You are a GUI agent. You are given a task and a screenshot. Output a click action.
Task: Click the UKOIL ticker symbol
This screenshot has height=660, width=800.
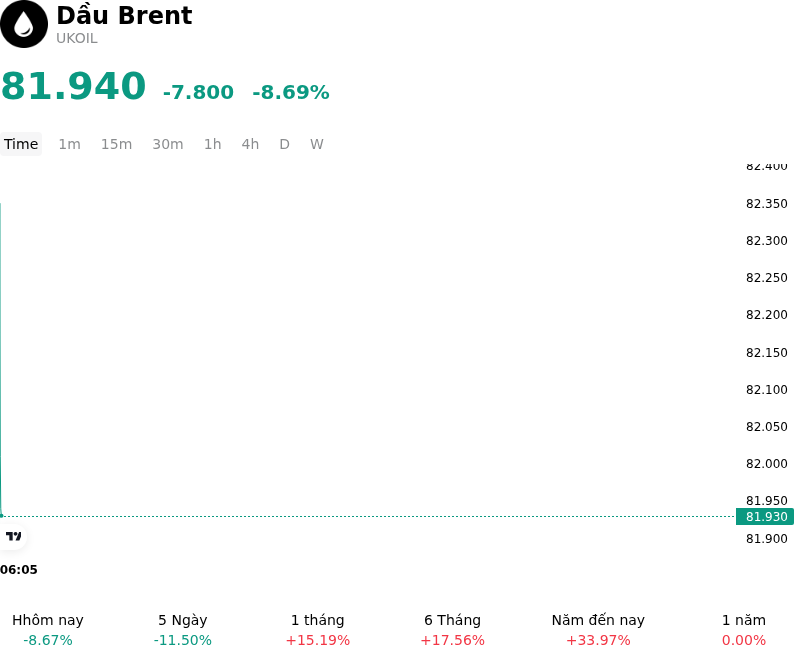(x=77, y=39)
